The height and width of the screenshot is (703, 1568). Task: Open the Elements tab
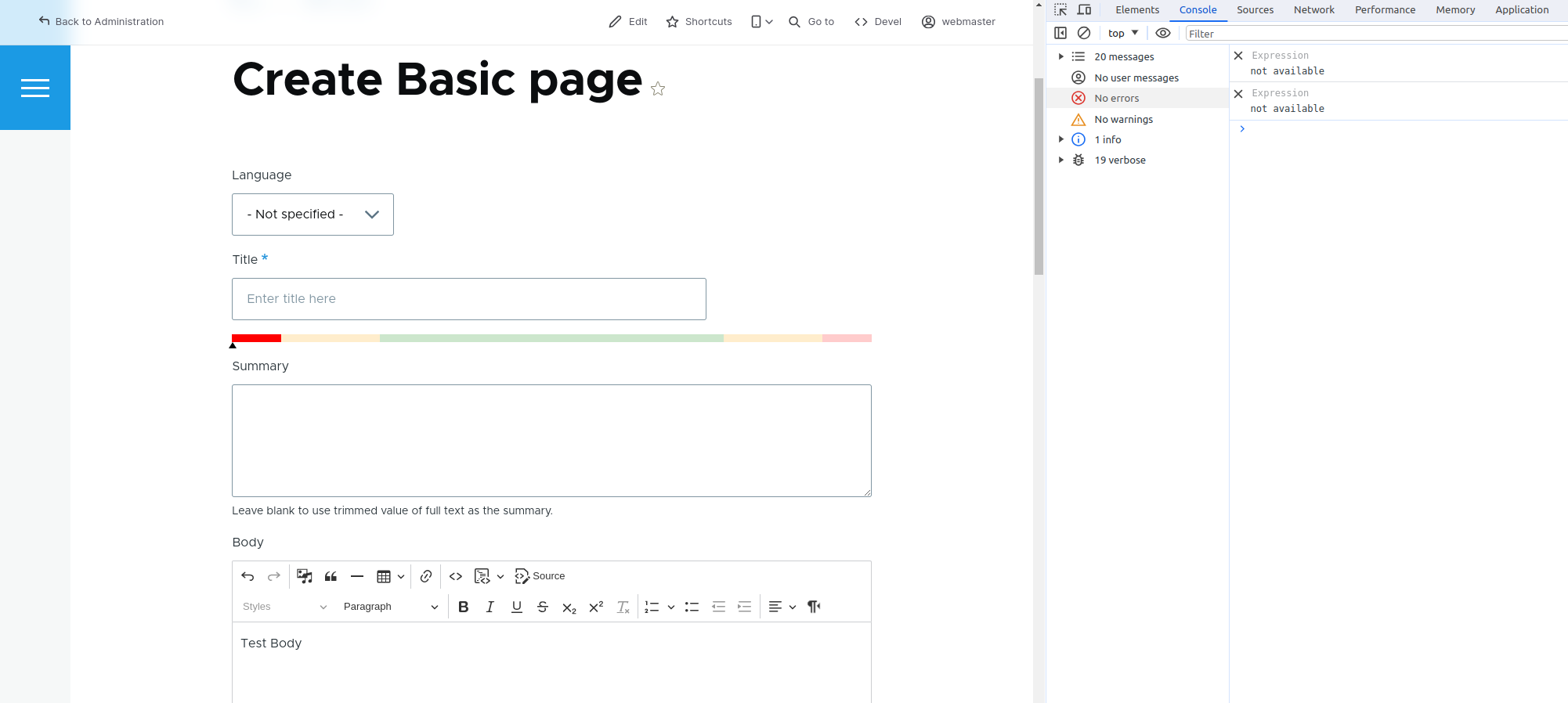[x=1136, y=10]
